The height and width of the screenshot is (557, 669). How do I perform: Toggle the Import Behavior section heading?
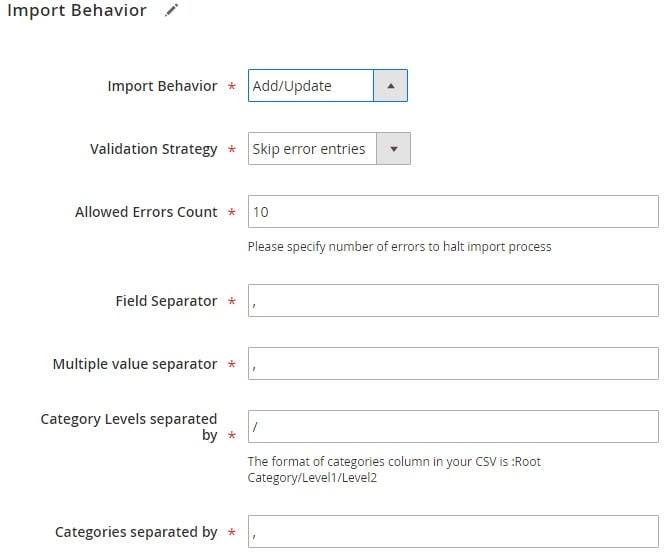(77, 10)
